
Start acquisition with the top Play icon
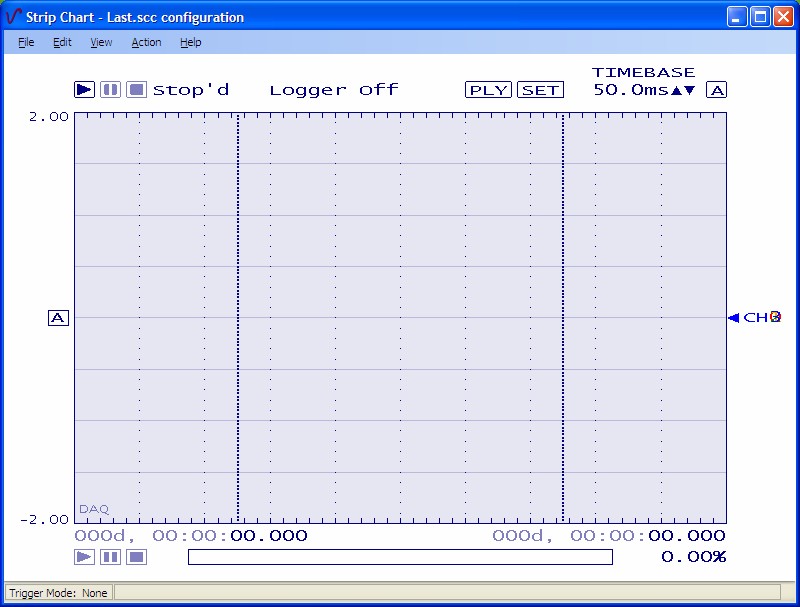point(84,89)
